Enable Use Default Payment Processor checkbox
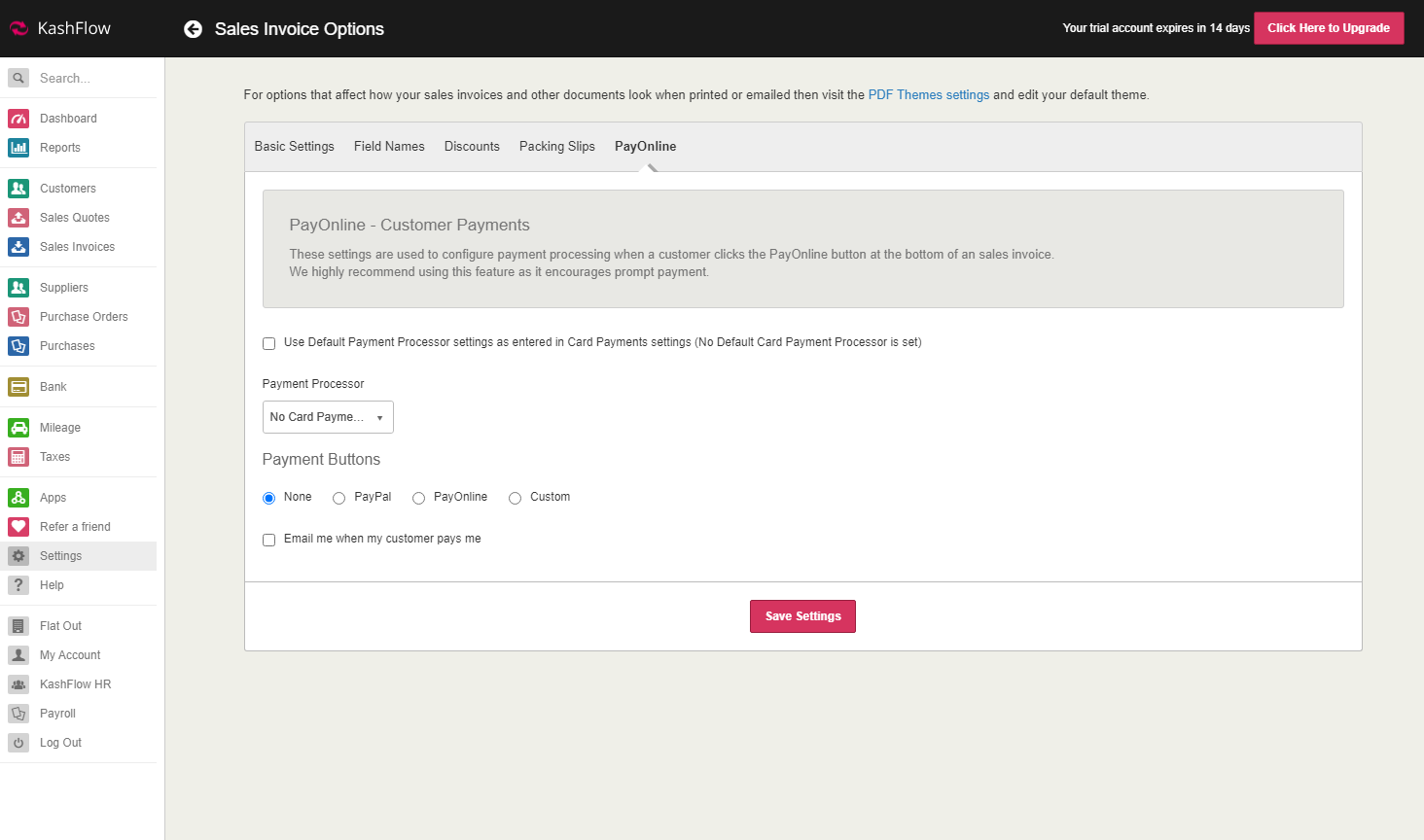 [x=269, y=343]
